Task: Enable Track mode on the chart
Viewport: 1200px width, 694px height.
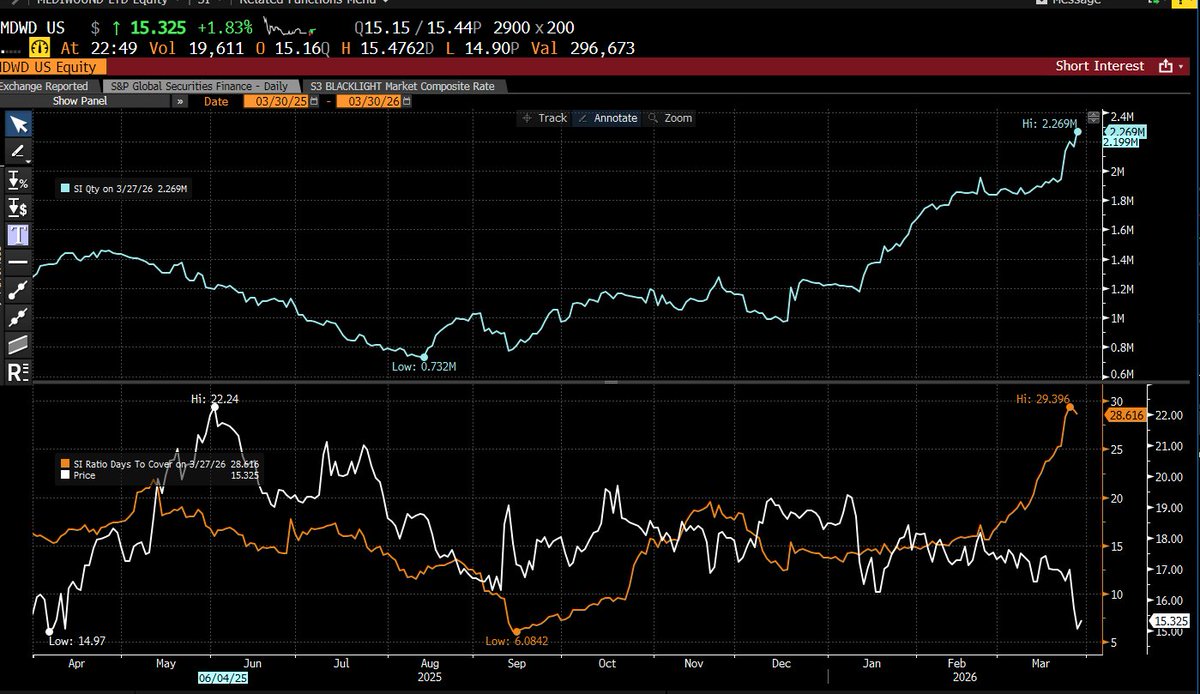Action: pos(544,118)
